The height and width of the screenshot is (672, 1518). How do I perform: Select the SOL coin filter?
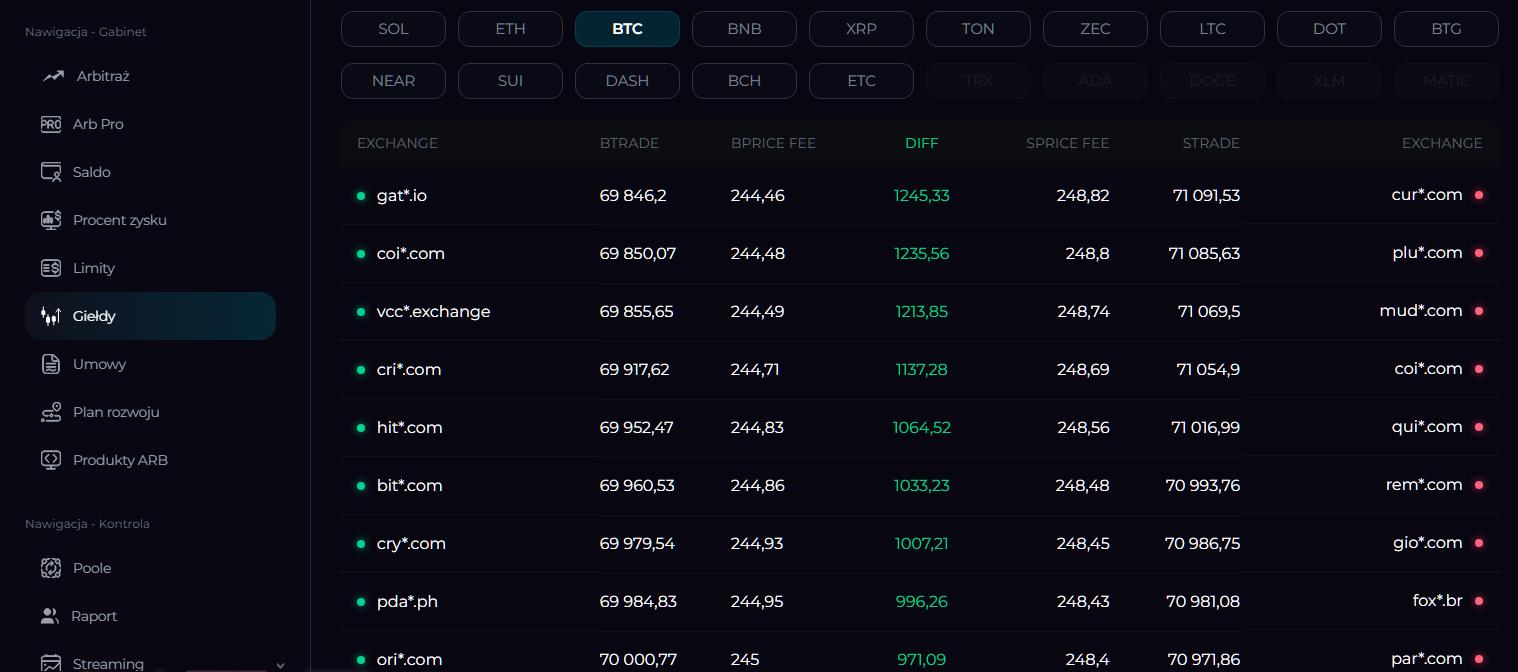393,29
